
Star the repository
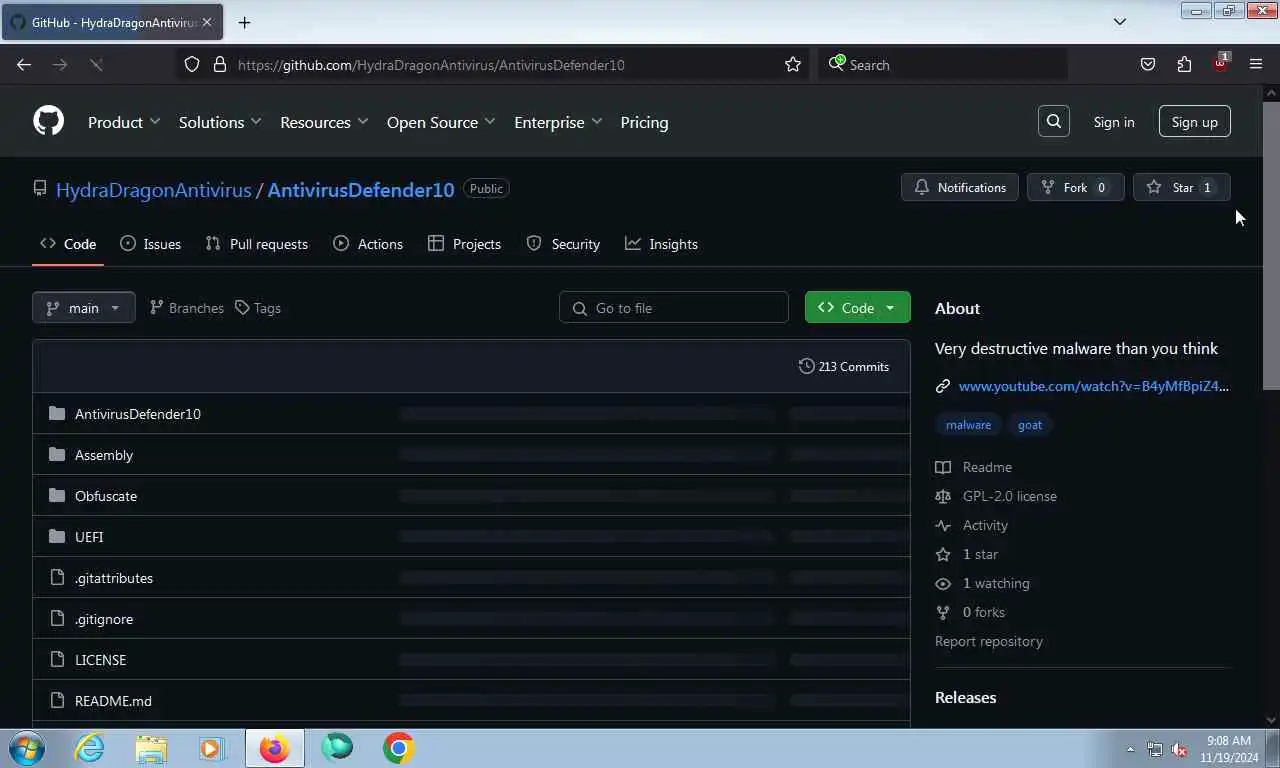[1182, 187]
